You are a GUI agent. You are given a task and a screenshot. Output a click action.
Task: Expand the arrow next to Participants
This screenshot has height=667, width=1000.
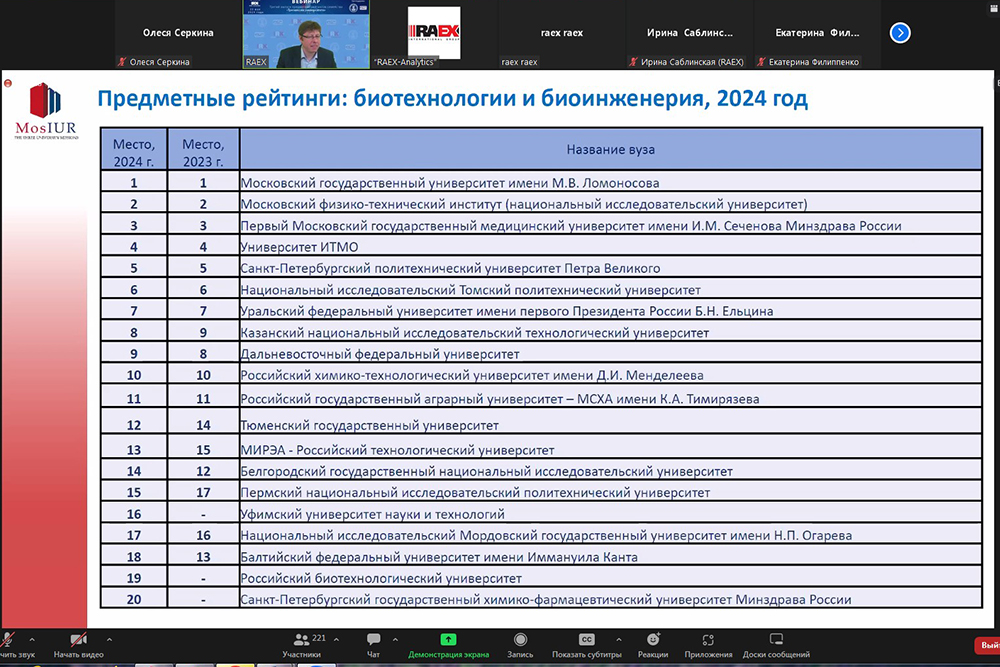point(333,640)
